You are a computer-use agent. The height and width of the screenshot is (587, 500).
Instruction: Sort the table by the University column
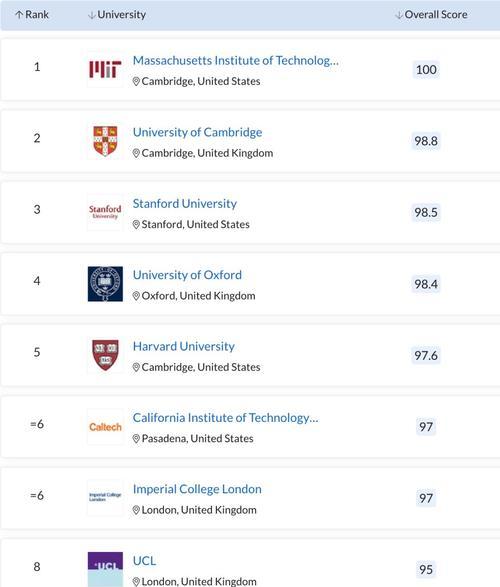[x=117, y=15]
